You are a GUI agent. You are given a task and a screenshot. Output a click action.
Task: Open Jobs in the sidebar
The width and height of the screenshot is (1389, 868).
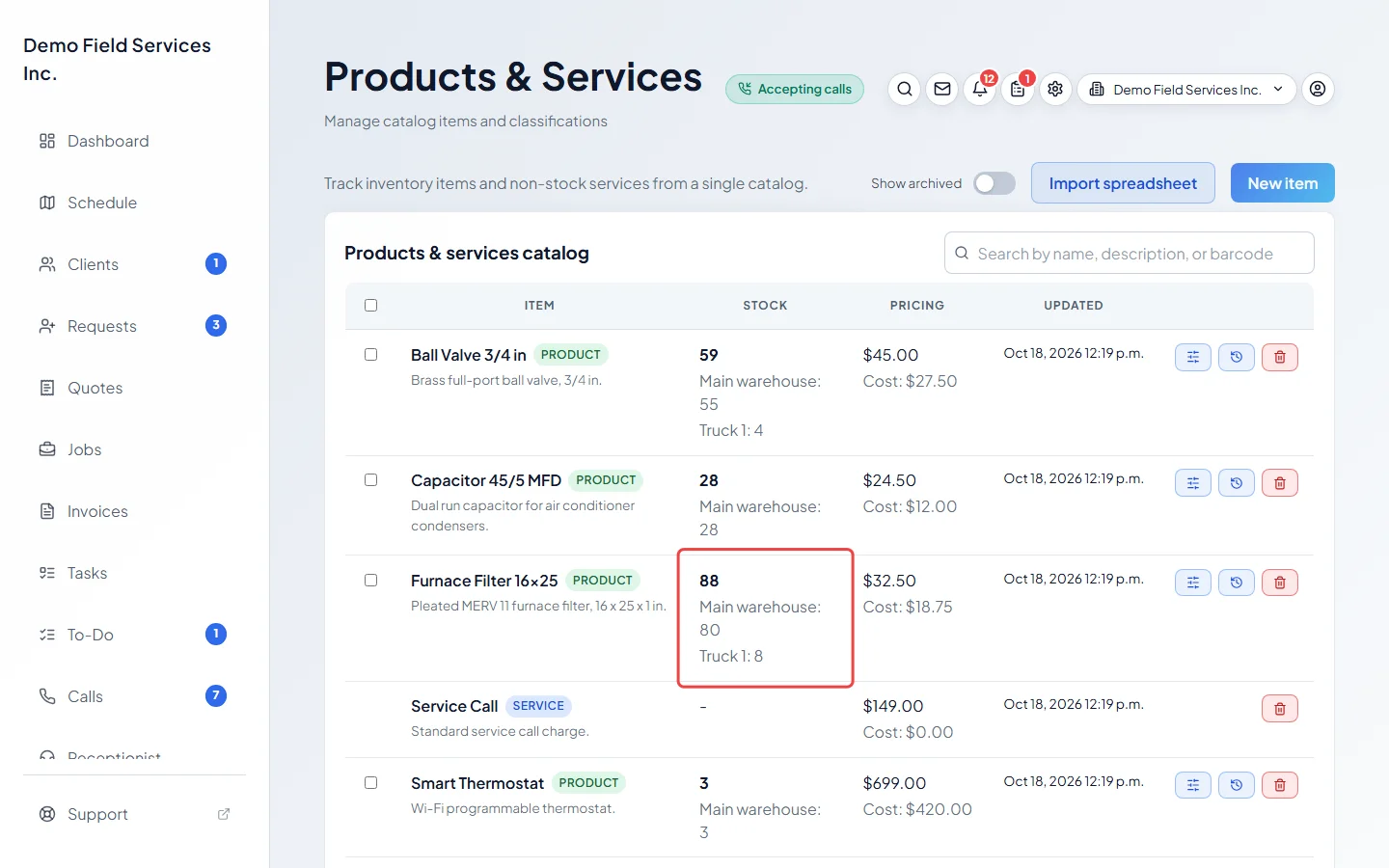click(x=134, y=449)
